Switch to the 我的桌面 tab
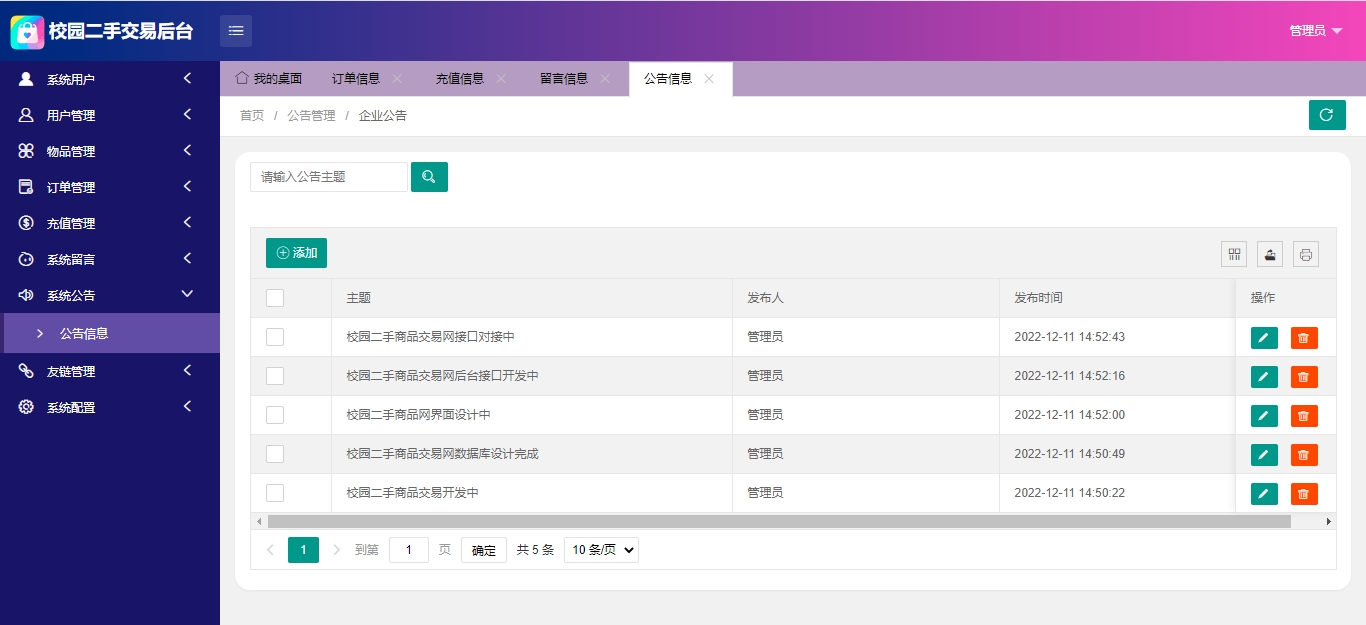Viewport: 1366px width, 625px height. pyautogui.click(x=268, y=79)
